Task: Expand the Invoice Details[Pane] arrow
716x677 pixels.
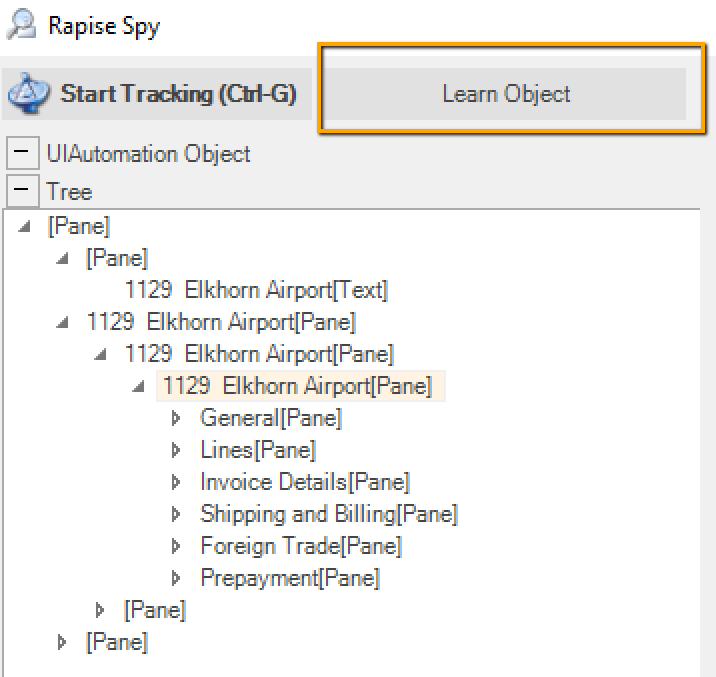Action: click(177, 482)
